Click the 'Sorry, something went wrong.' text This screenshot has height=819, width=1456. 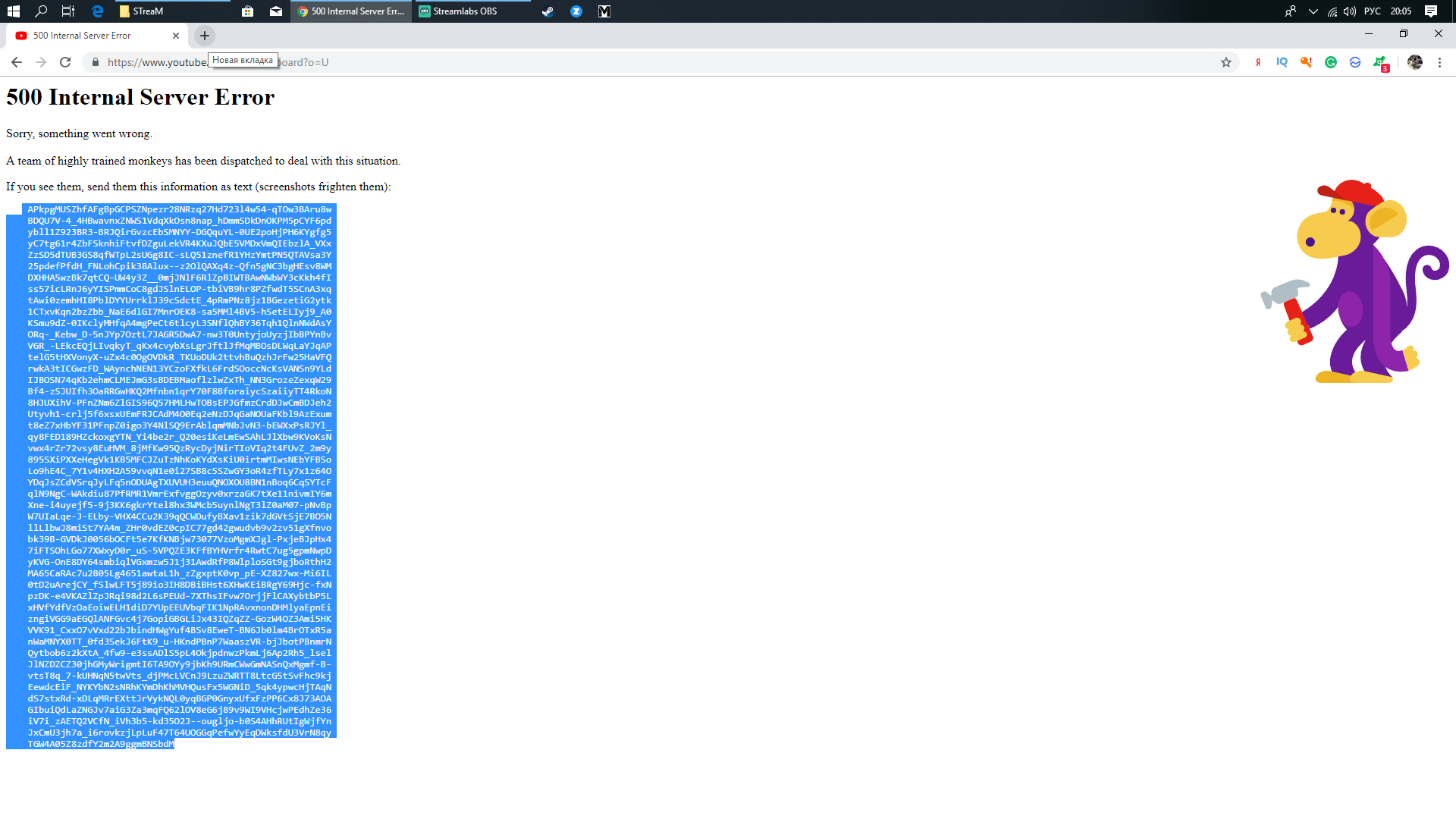pos(79,133)
